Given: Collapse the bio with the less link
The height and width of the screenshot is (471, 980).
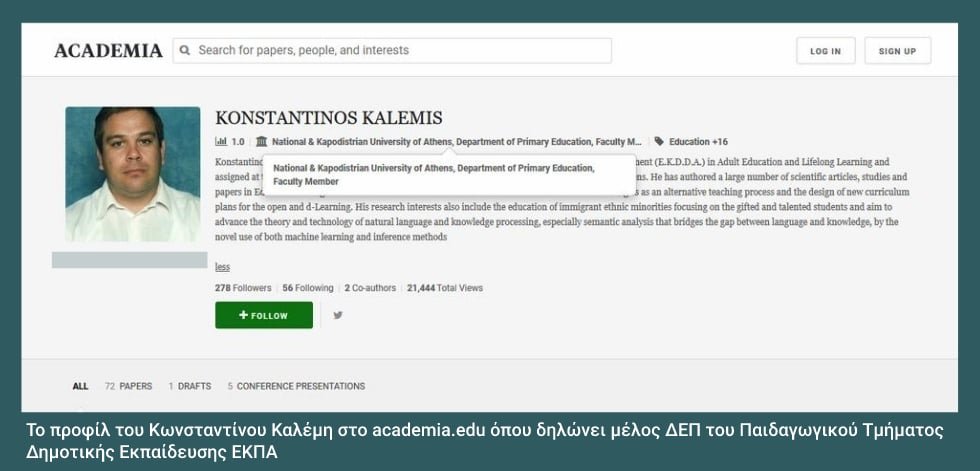Looking at the screenshot, I should click(x=222, y=267).
